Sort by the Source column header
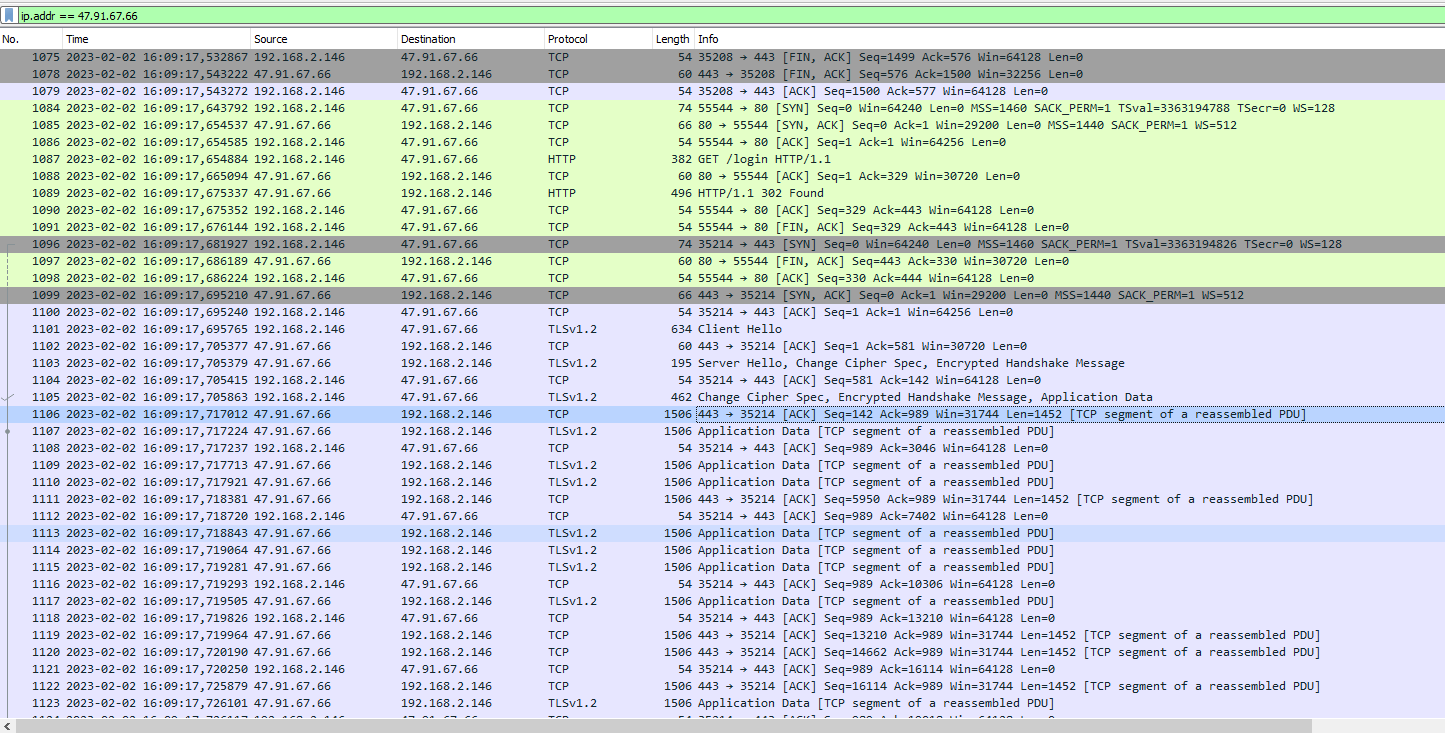Image resolution: width=1445 pixels, height=733 pixels. pos(324,39)
